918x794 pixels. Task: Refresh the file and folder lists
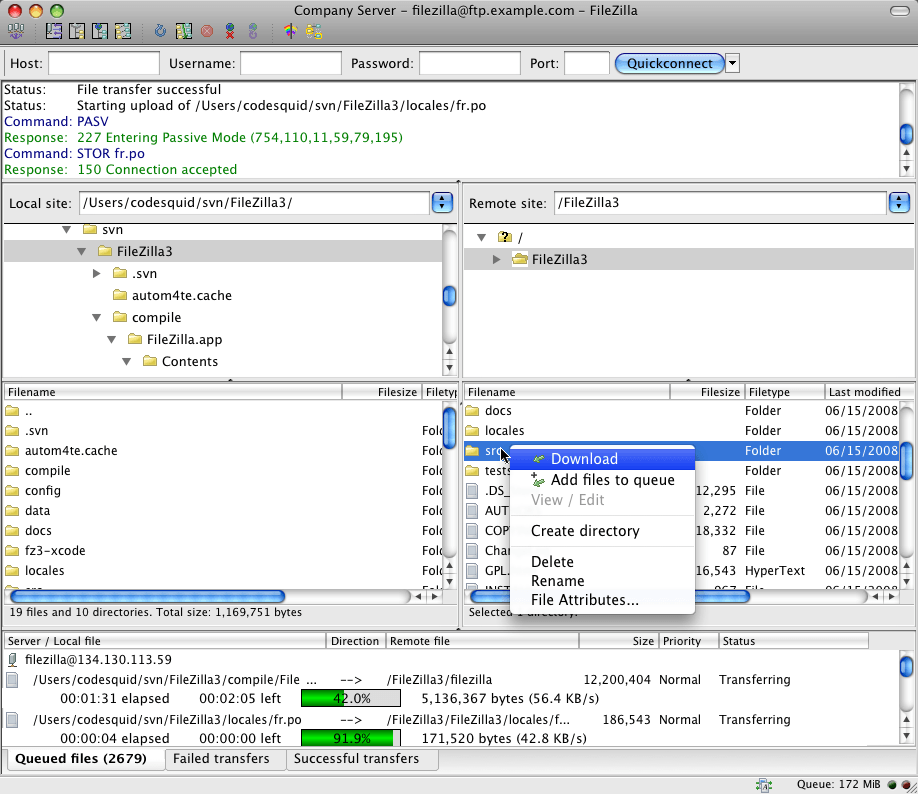point(160,31)
